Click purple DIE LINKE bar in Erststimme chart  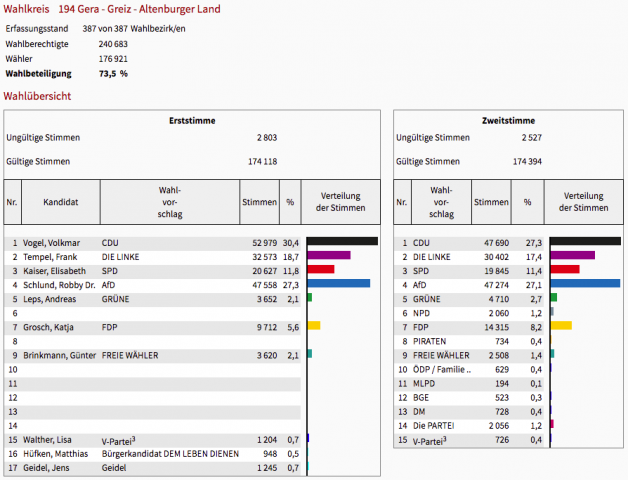[329, 255]
